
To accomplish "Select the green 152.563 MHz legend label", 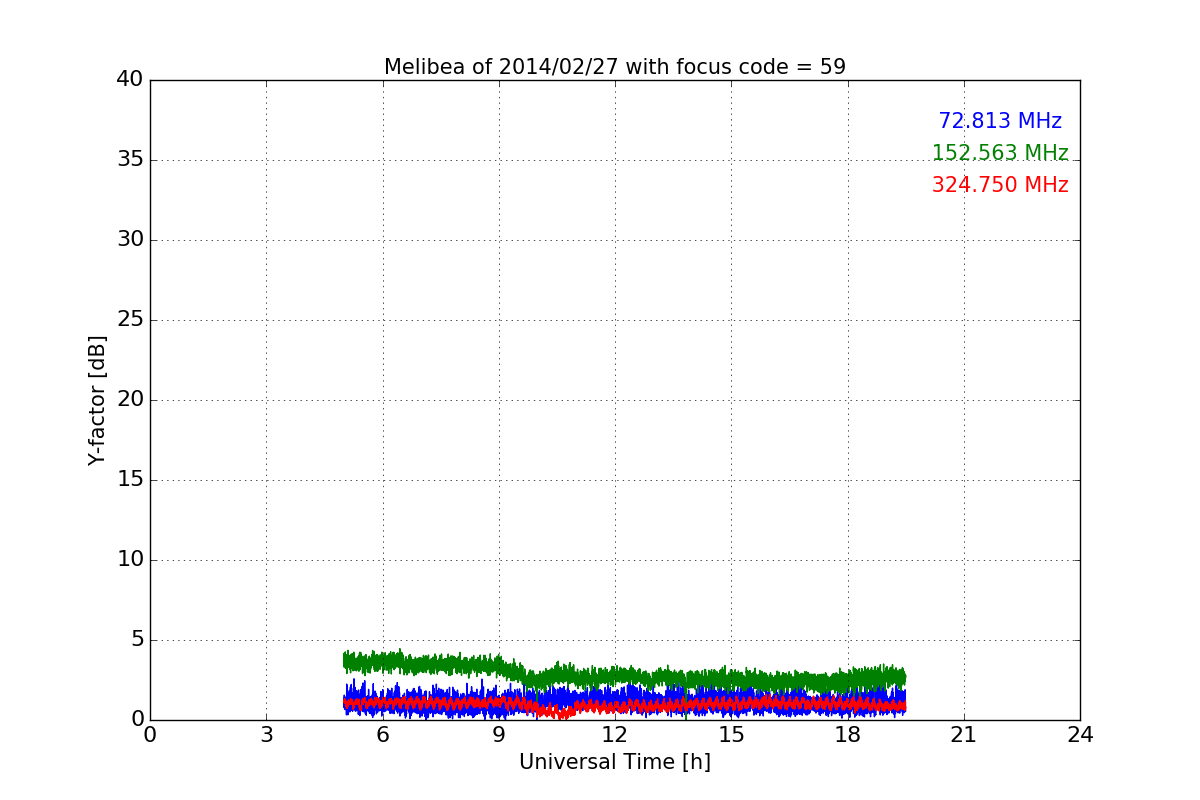I will pyautogui.click(x=1000, y=153).
